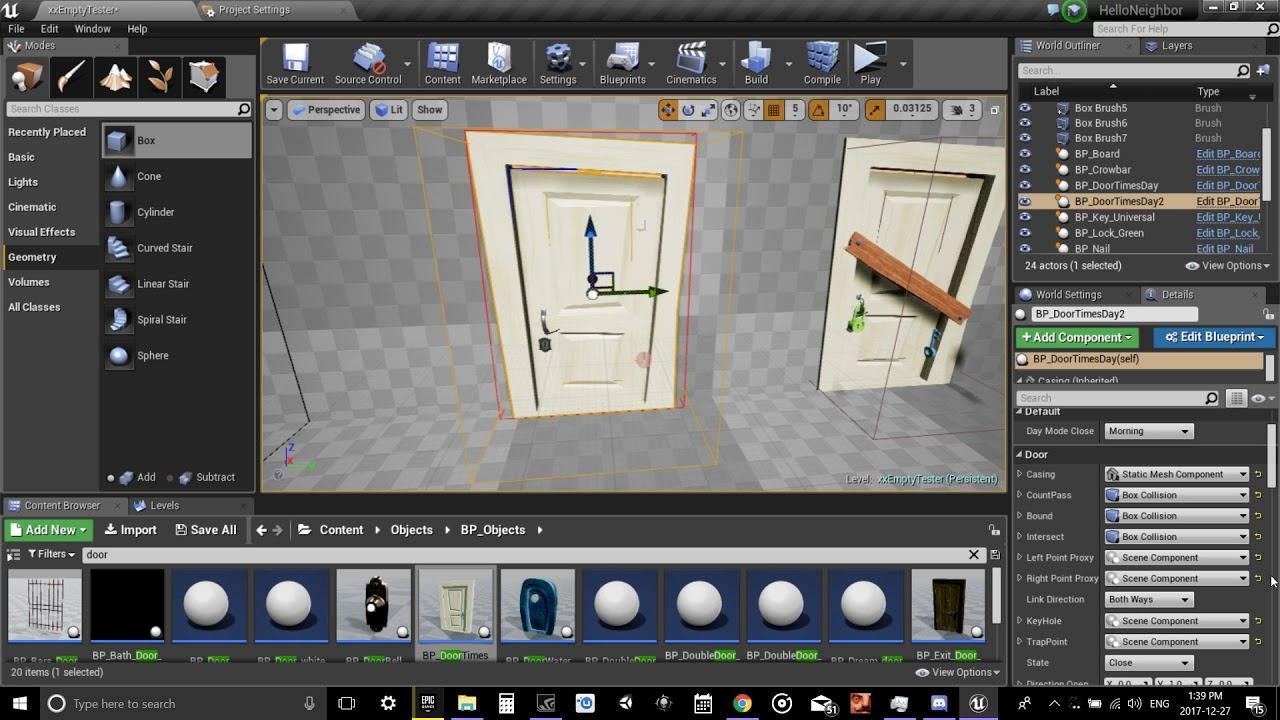Open the scale snap value 0.03125 dropdown

(x=911, y=109)
